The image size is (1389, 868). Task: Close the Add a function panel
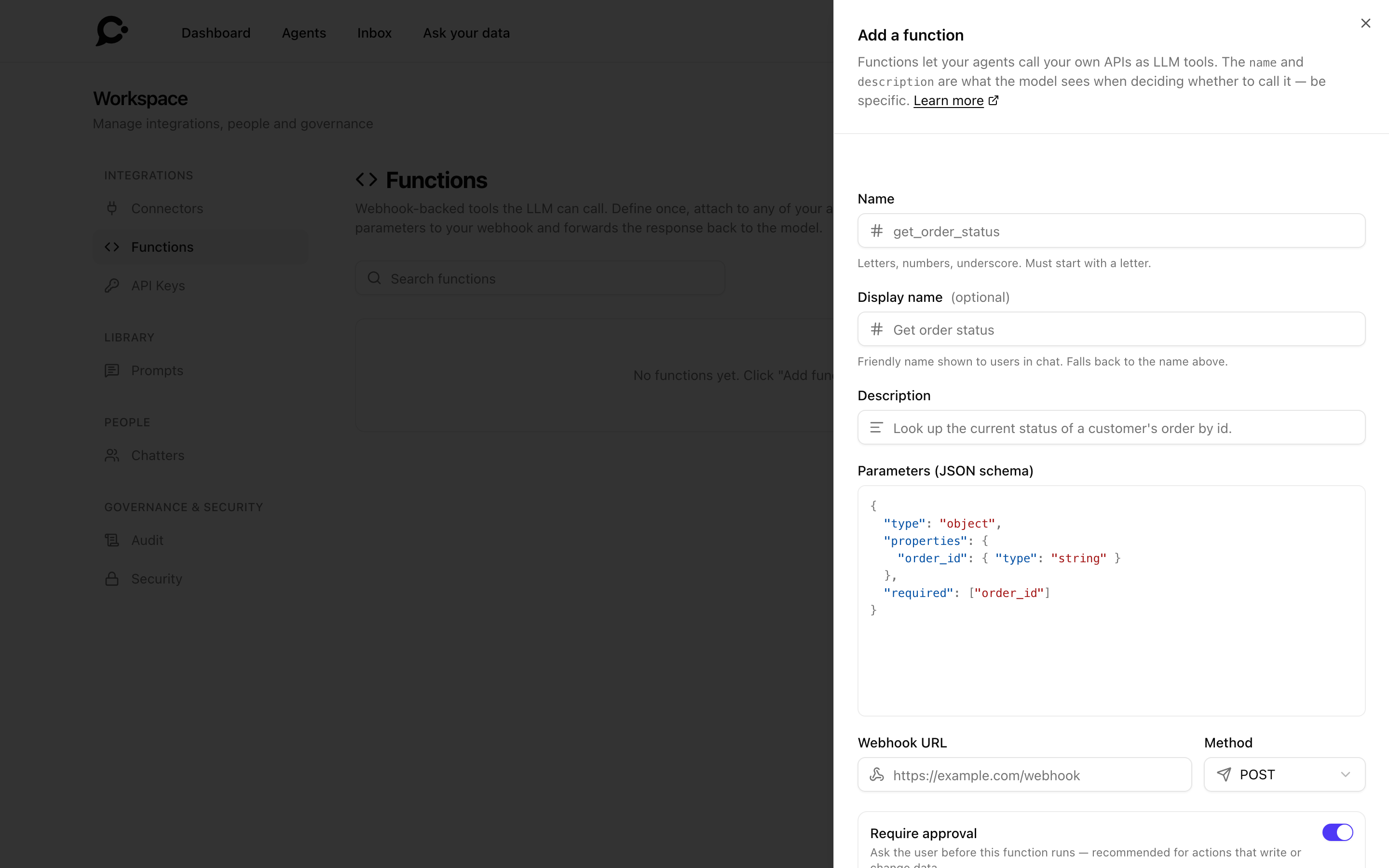(x=1365, y=23)
